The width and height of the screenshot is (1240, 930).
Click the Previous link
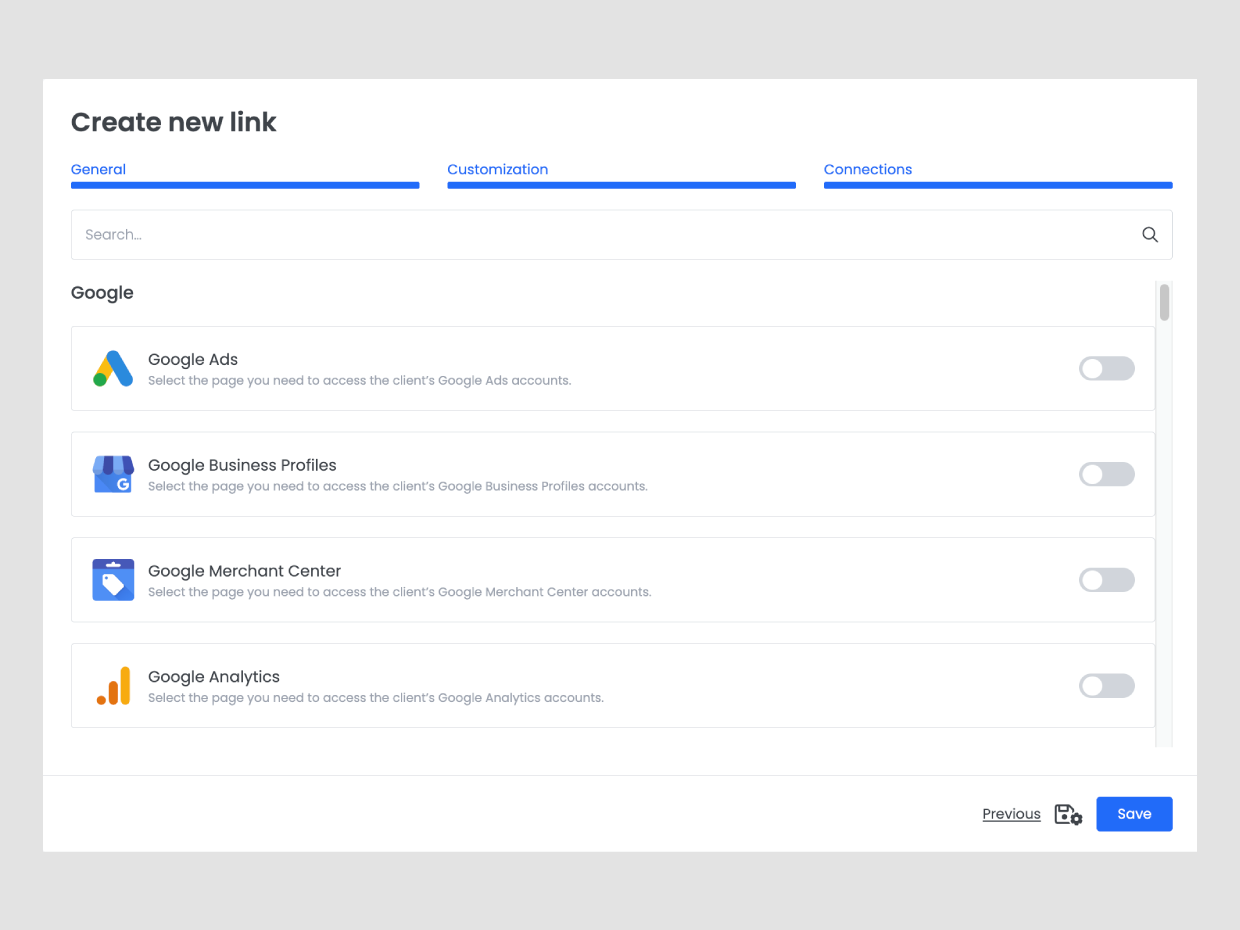[x=1011, y=814]
